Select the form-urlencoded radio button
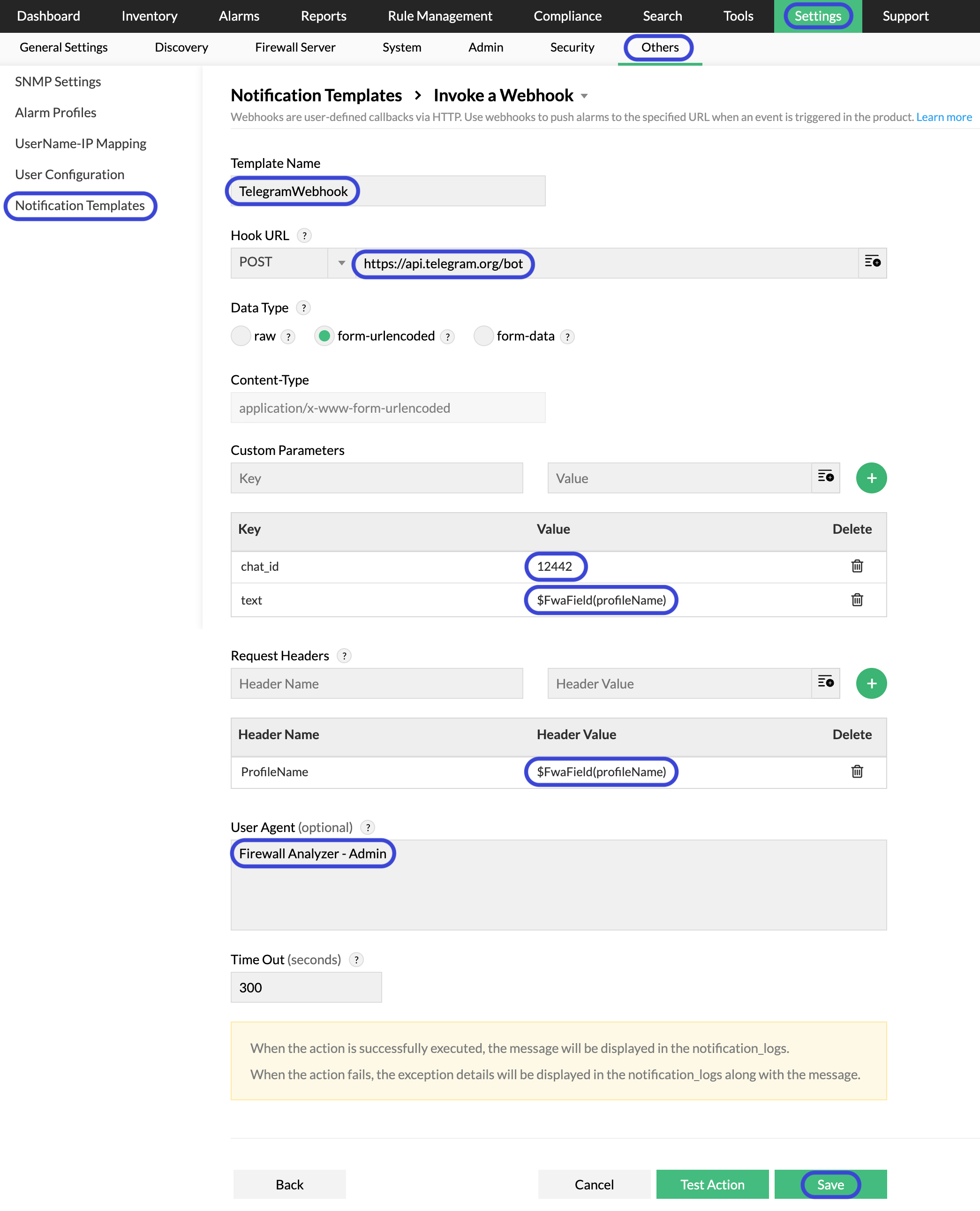The height and width of the screenshot is (1211, 980). click(324, 336)
